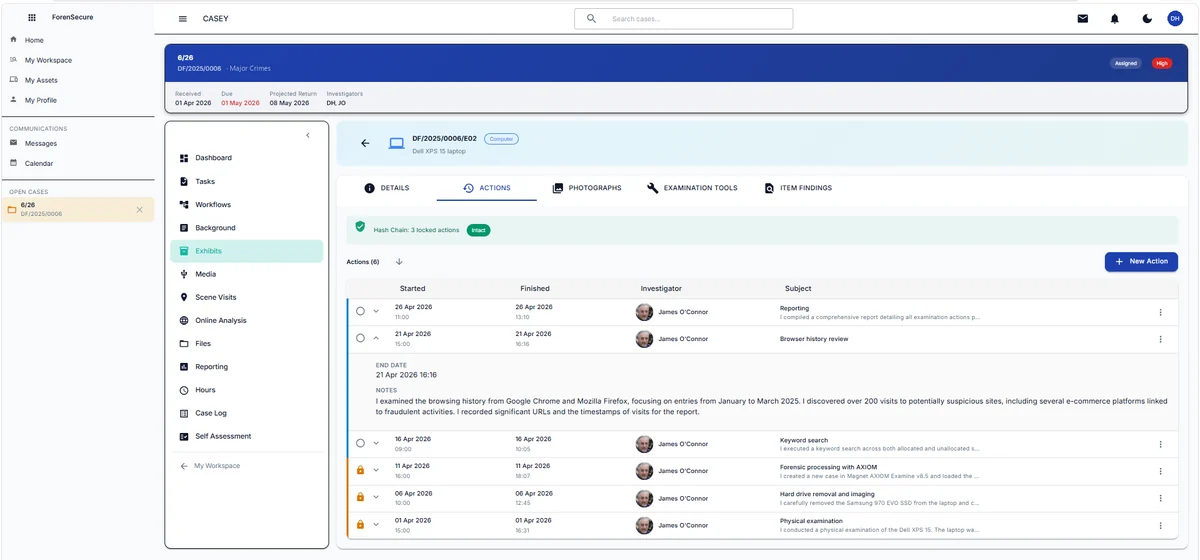Click the hamburger menu icon beside CASEY
Image resolution: width=1200 pixels, height=560 pixels.
click(x=182, y=19)
